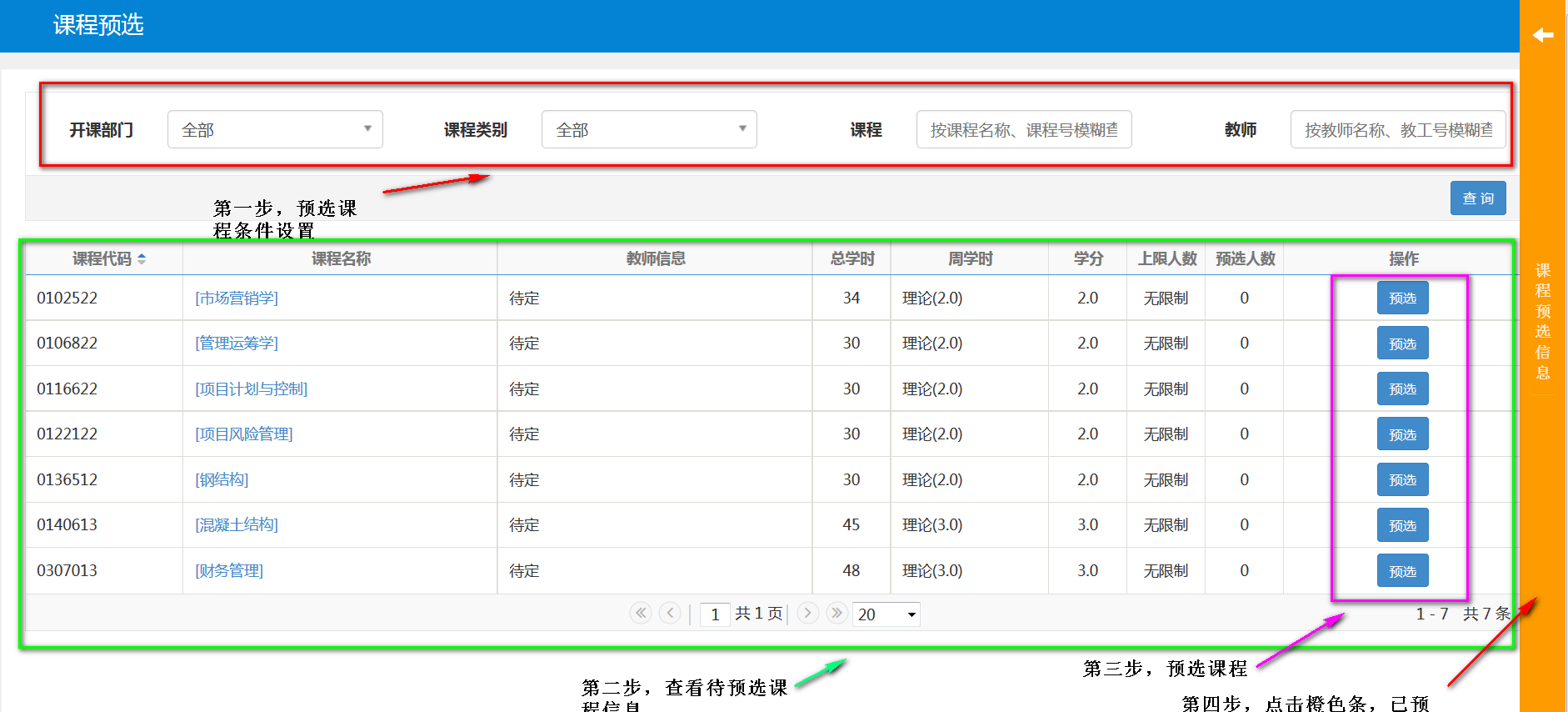1568x712 pixels.
Task: Click 预选 for course 0140613
Action: click(x=1402, y=525)
